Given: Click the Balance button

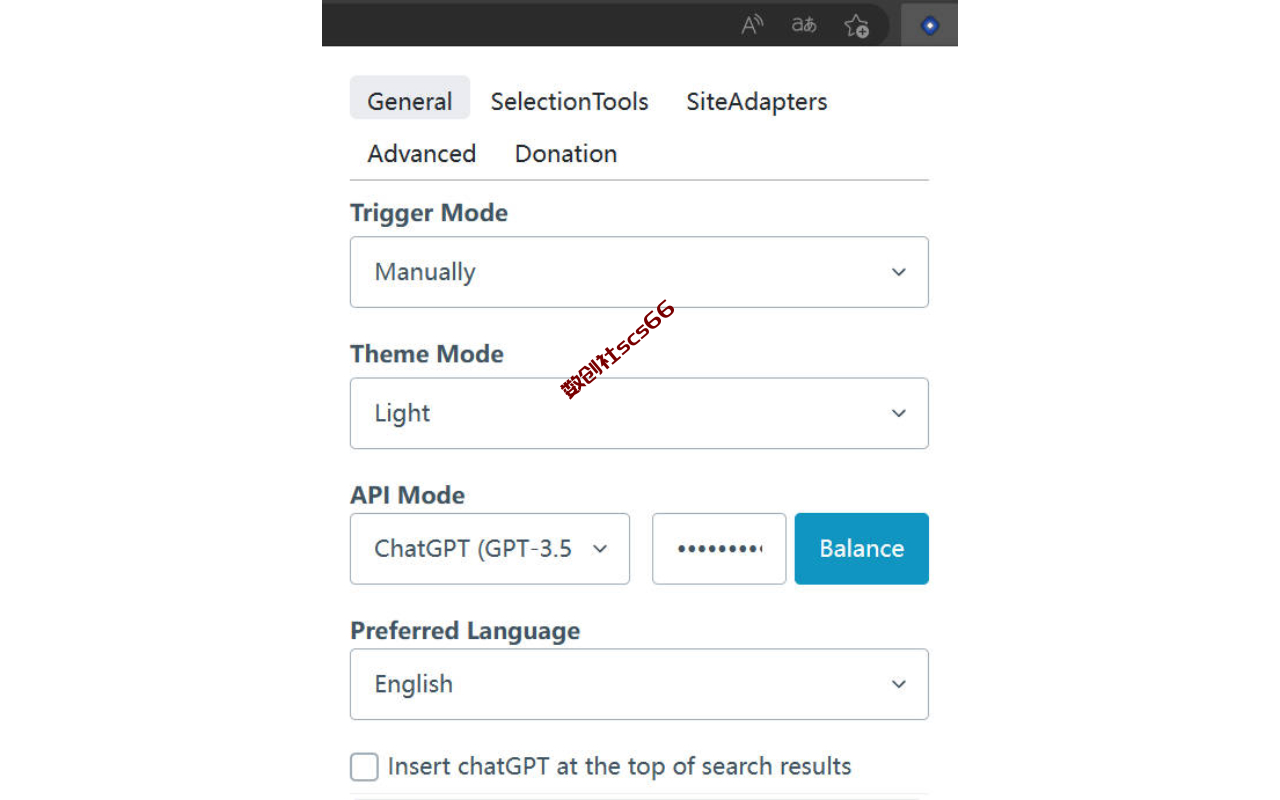Looking at the screenshot, I should (x=862, y=549).
